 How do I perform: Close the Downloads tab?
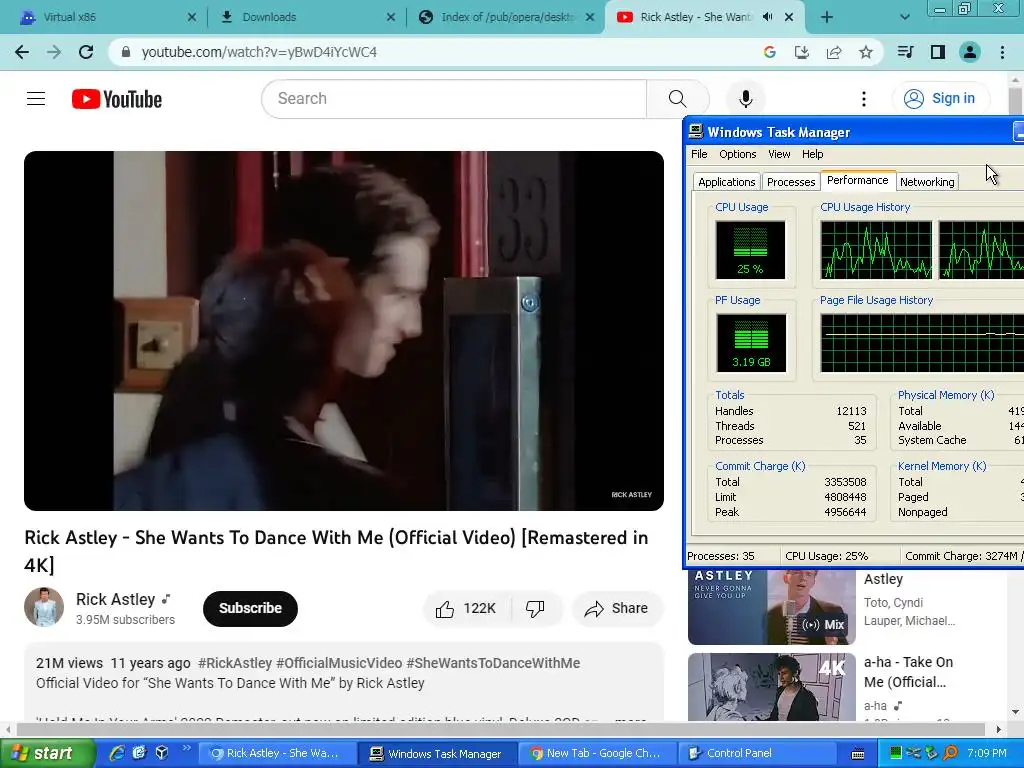click(x=391, y=17)
